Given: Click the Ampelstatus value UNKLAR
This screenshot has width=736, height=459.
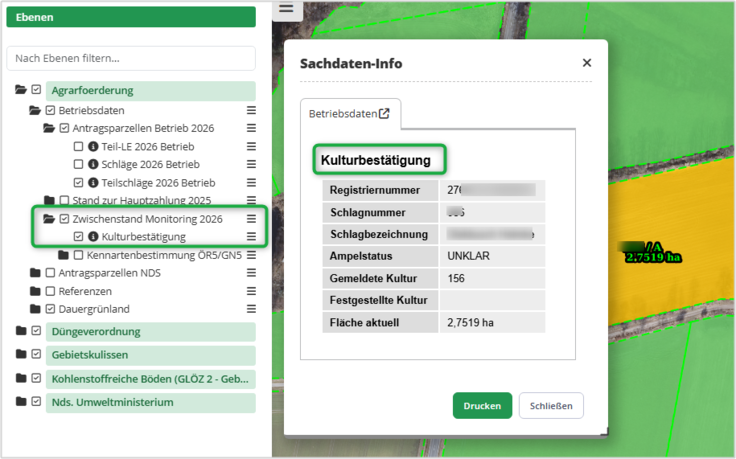Looking at the screenshot, I should pos(468,256).
